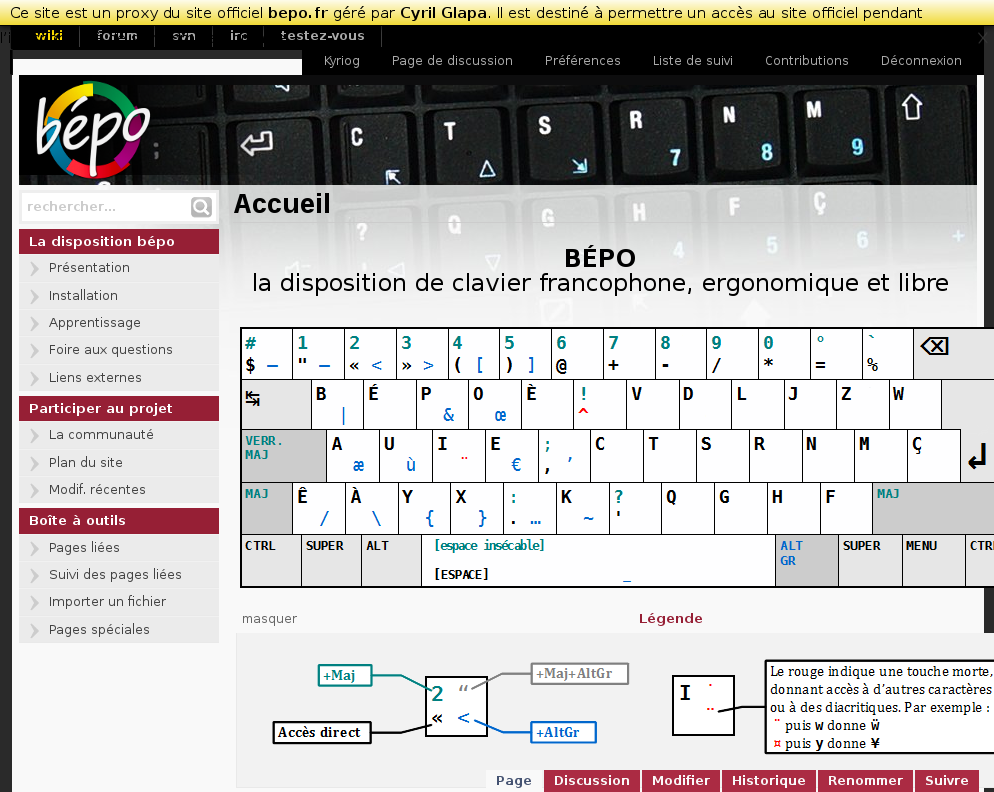Click the Suivre tab
This screenshot has height=792, width=994.
947,781
